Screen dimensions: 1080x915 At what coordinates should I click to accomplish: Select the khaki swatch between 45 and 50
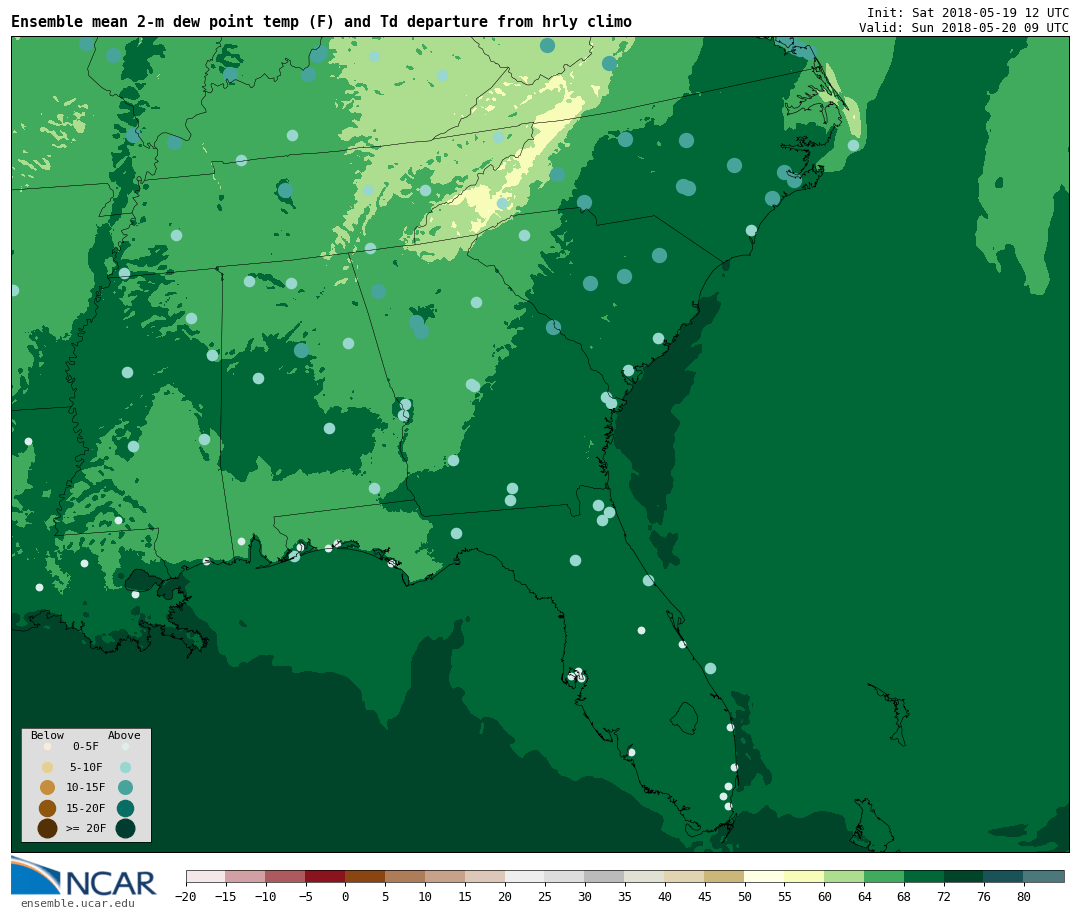[725, 876]
